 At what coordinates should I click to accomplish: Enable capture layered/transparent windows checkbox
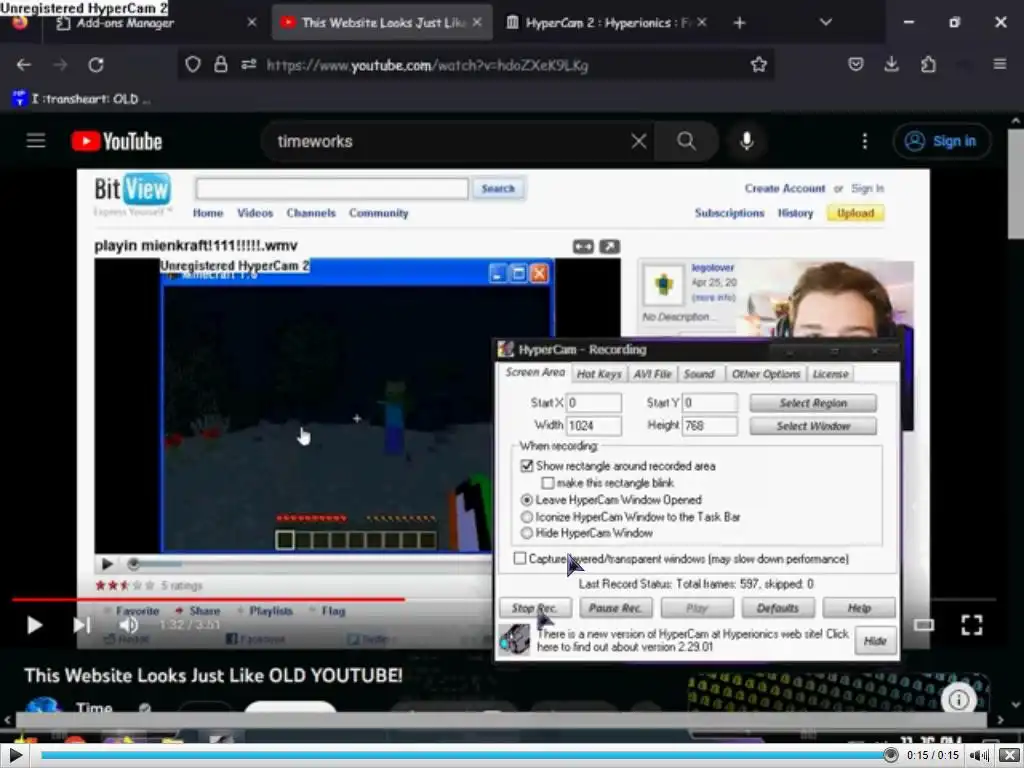click(x=520, y=558)
